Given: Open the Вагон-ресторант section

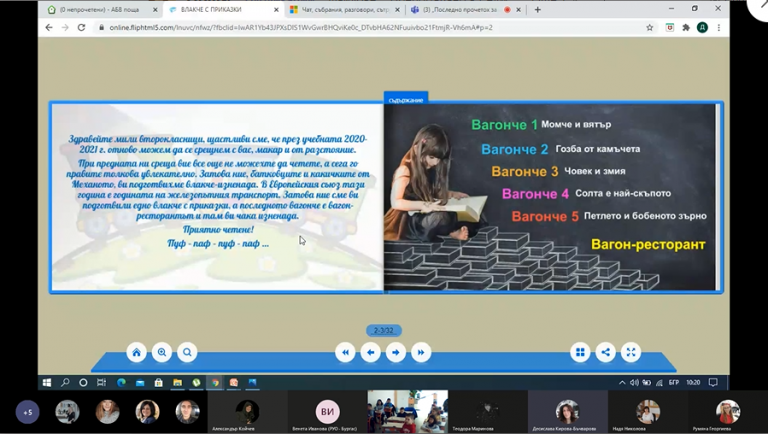Looking at the screenshot, I should pos(648,244).
